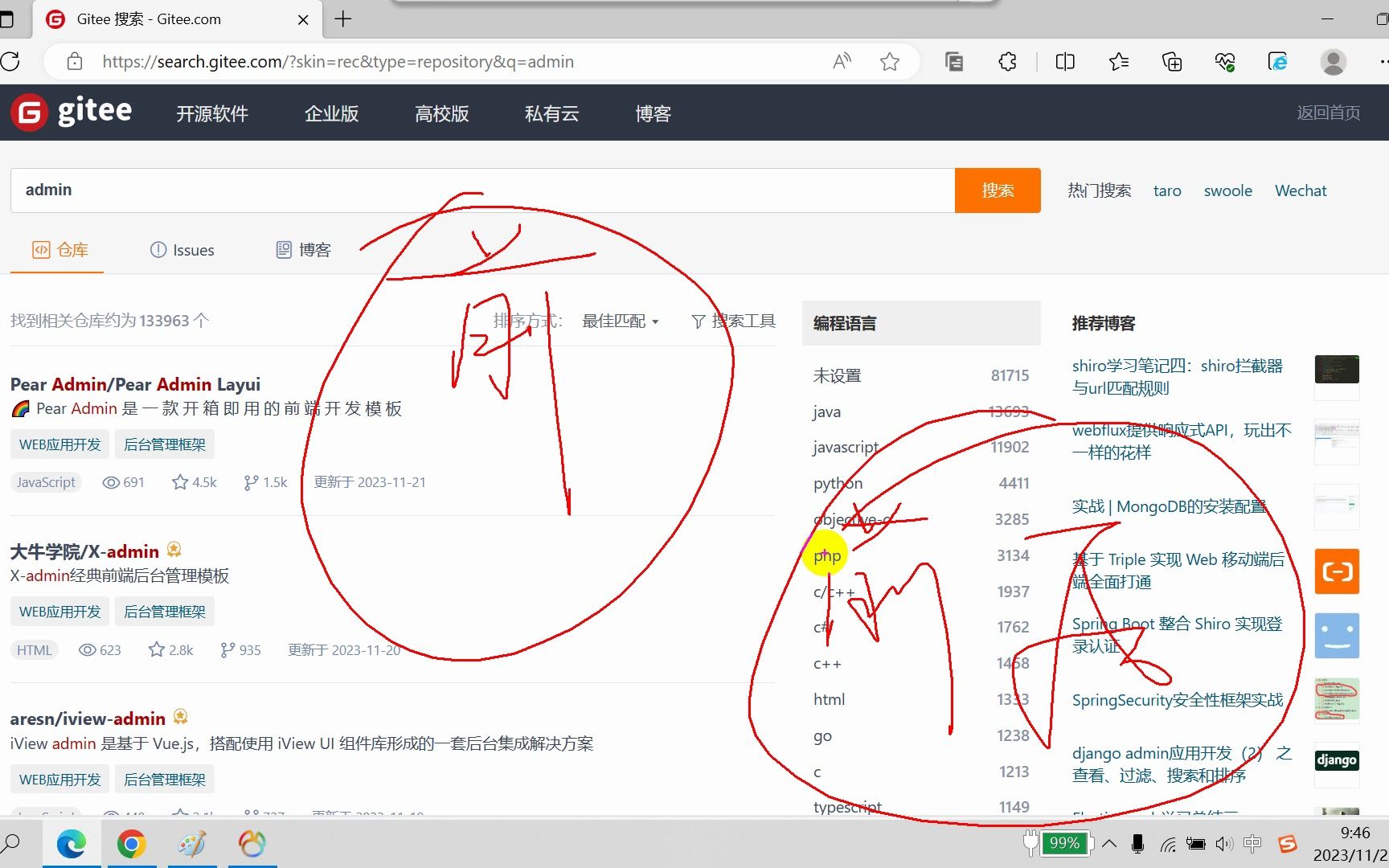Open Browser essentials heart icon
This screenshot has width=1389, height=868.
tap(1223, 61)
